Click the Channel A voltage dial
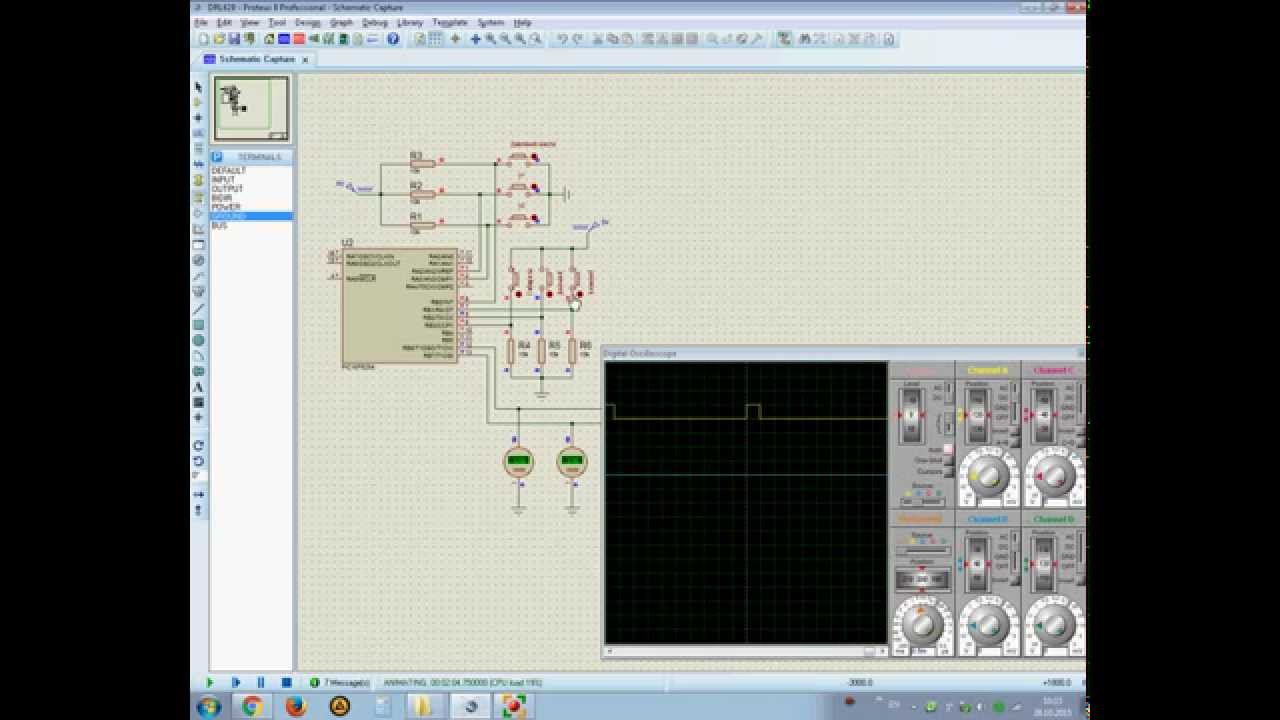This screenshot has height=720, width=1280. tap(988, 476)
